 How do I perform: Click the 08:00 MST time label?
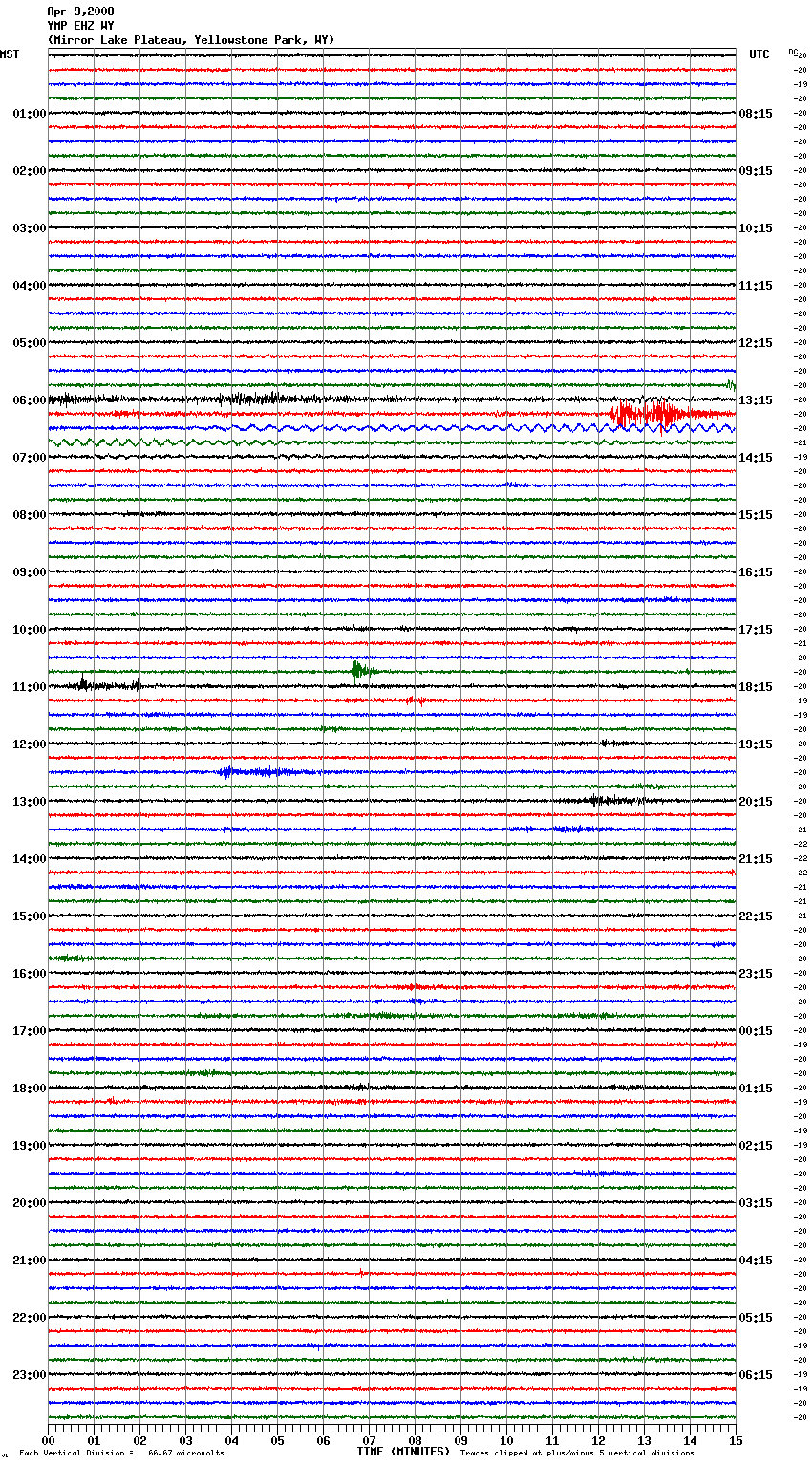30,515
